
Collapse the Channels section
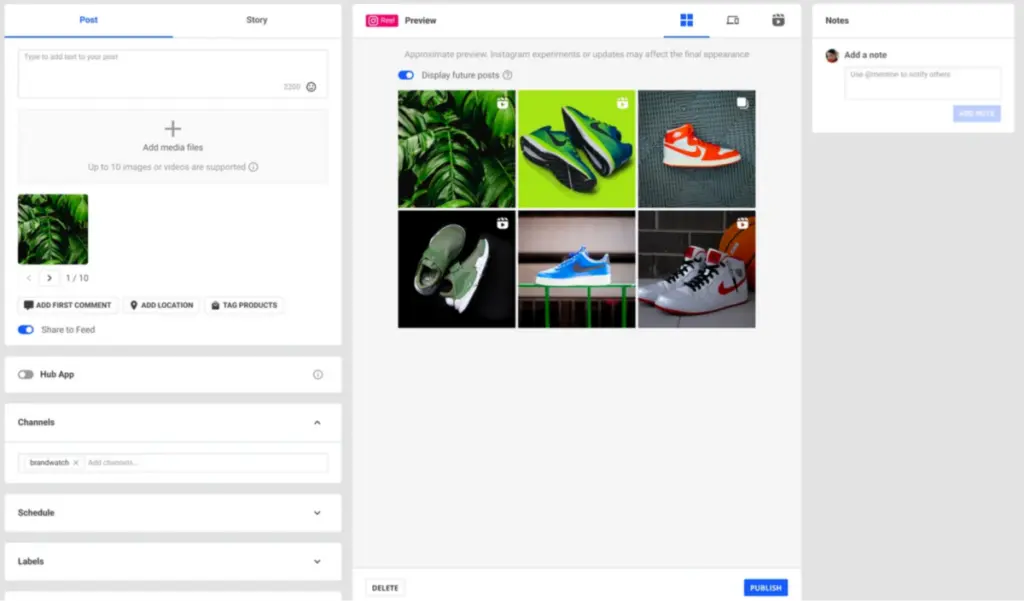click(x=317, y=423)
